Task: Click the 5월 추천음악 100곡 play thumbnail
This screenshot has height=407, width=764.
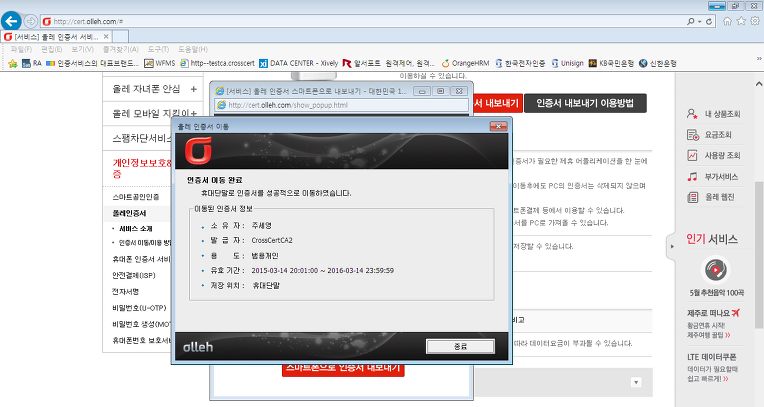Action: (x=715, y=270)
